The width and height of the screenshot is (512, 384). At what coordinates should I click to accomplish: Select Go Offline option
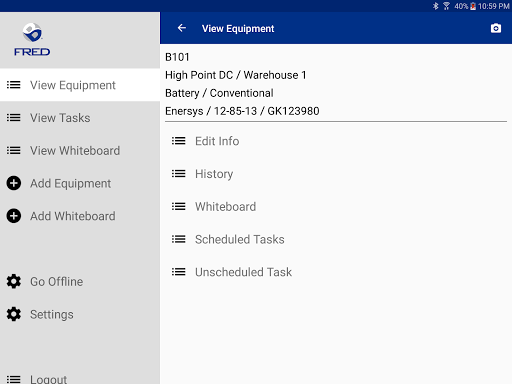point(80,281)
